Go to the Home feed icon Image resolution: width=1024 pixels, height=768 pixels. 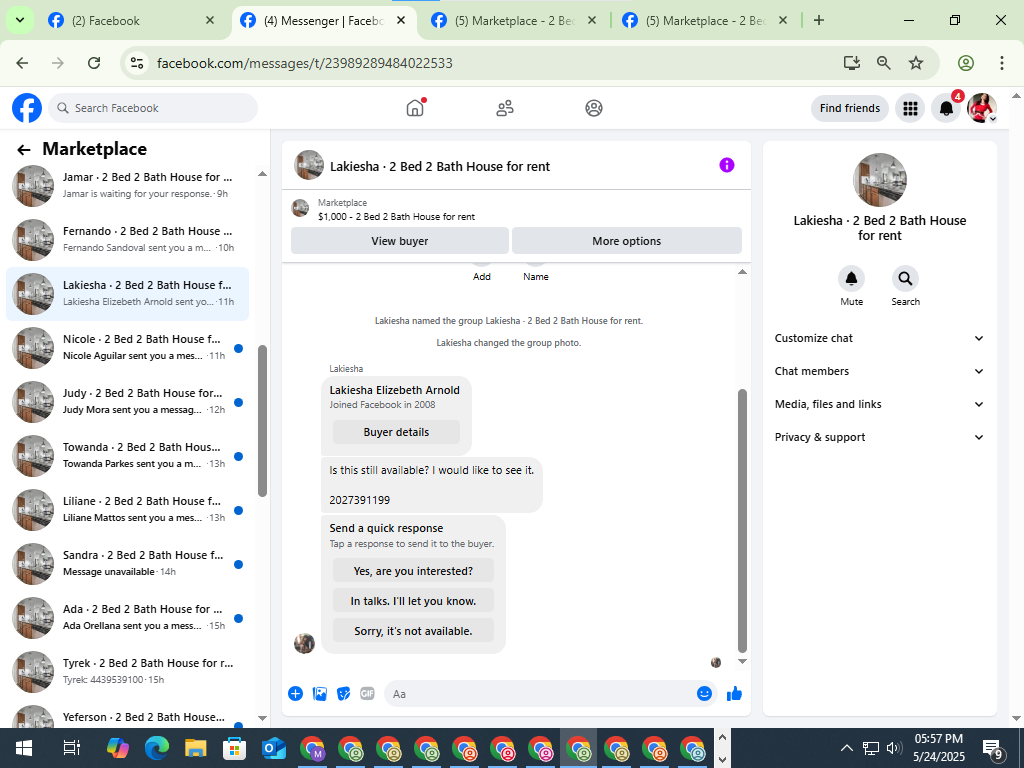[x=415, y=108]
